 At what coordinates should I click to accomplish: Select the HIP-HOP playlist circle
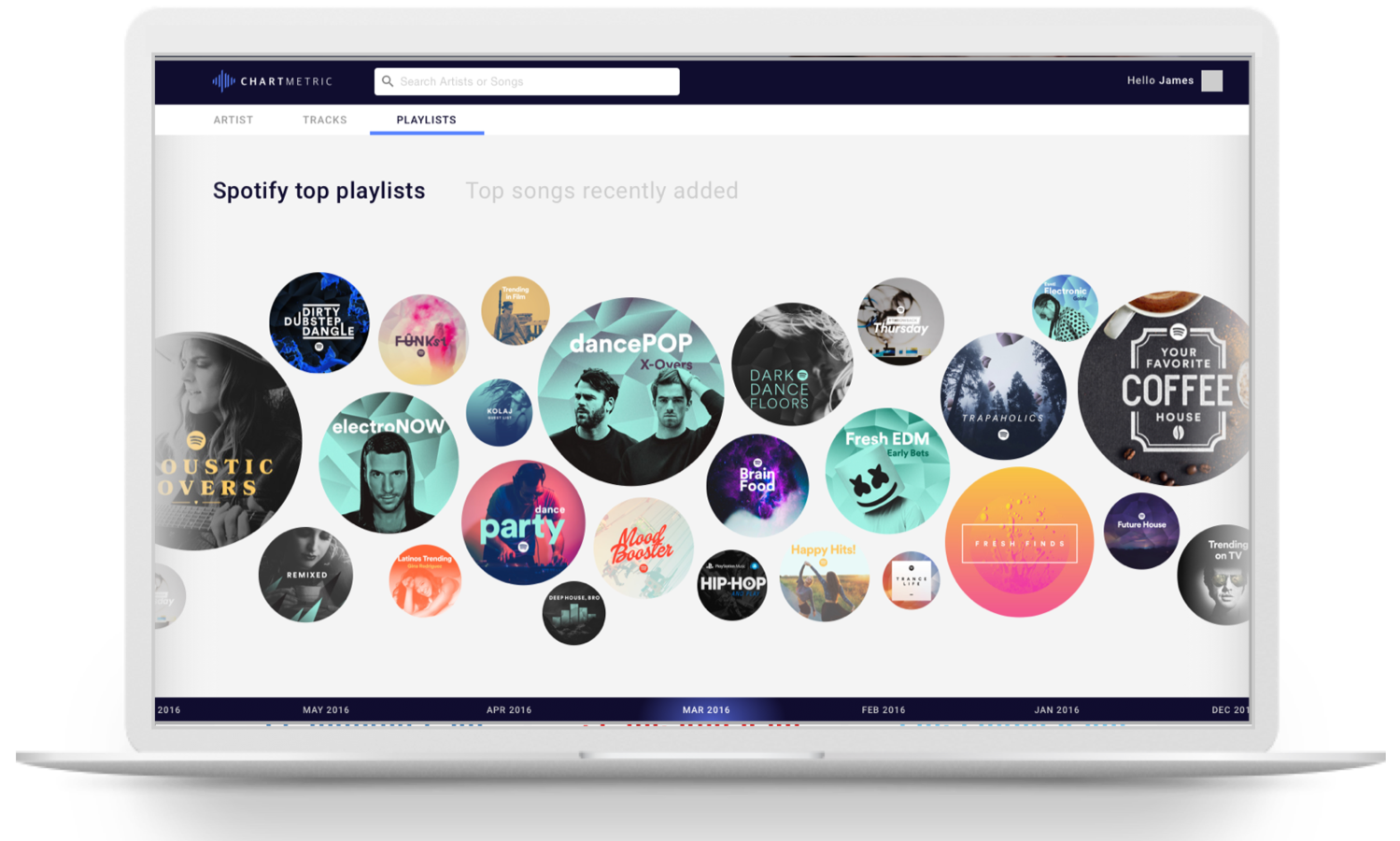[x=732, y=585]
